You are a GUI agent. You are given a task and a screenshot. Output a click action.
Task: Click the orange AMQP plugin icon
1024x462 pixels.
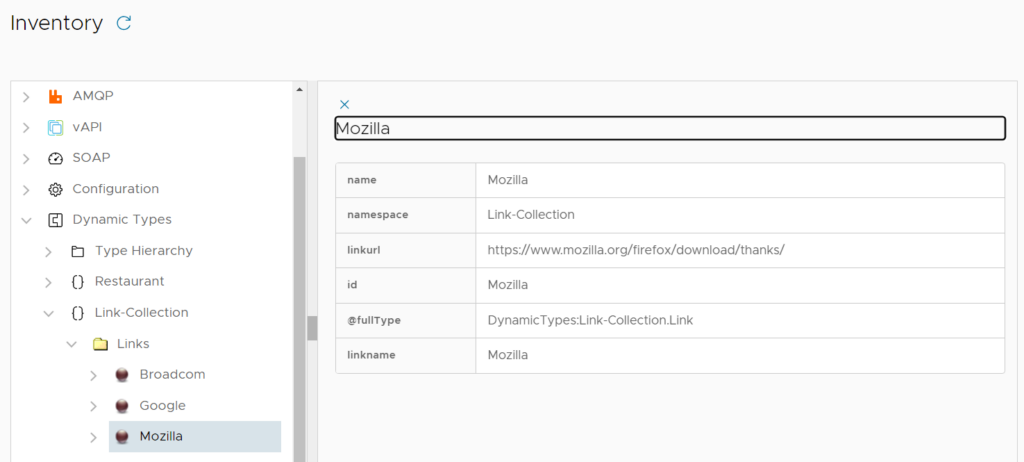pyautogui.click(x=55, y=96)
